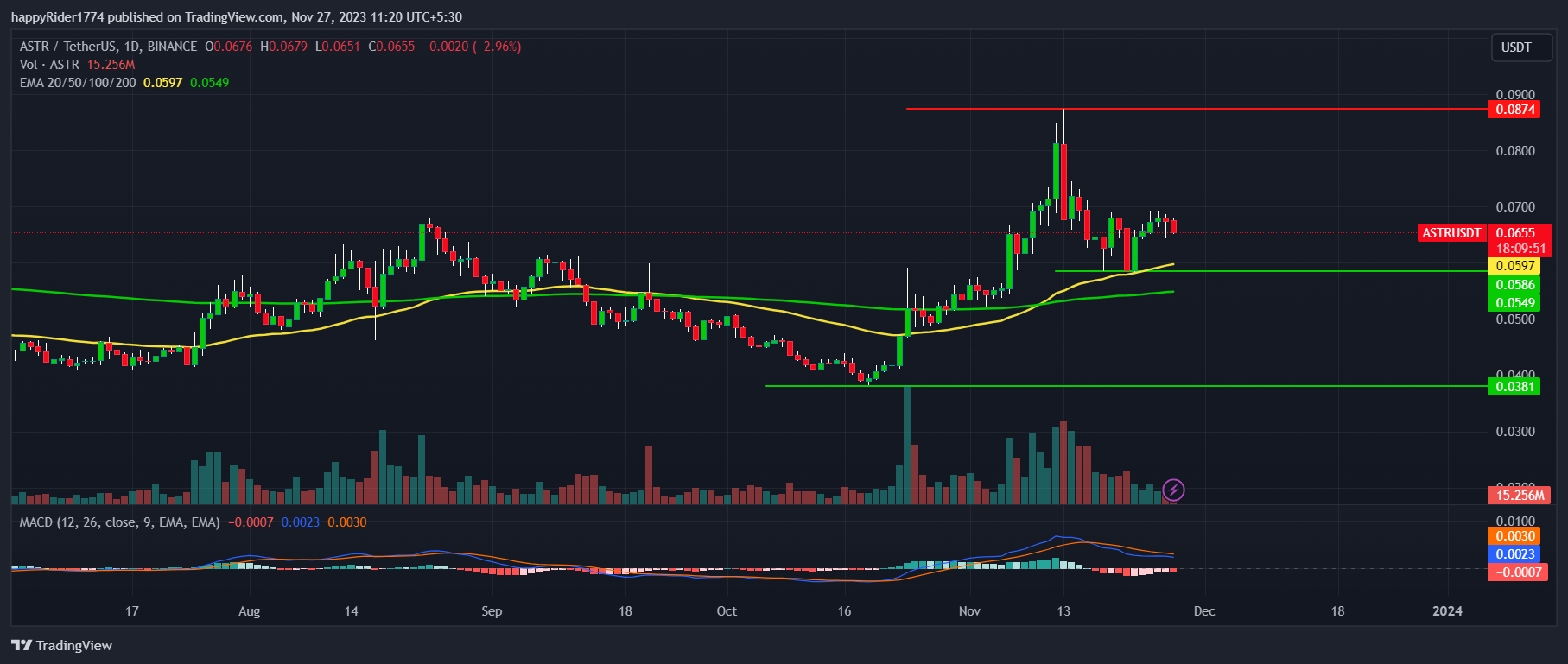The height and width of the screenshot is (664, 1568).
Task: Click the 0.0500 price scale value
Action: click(x=1515, y=319)
